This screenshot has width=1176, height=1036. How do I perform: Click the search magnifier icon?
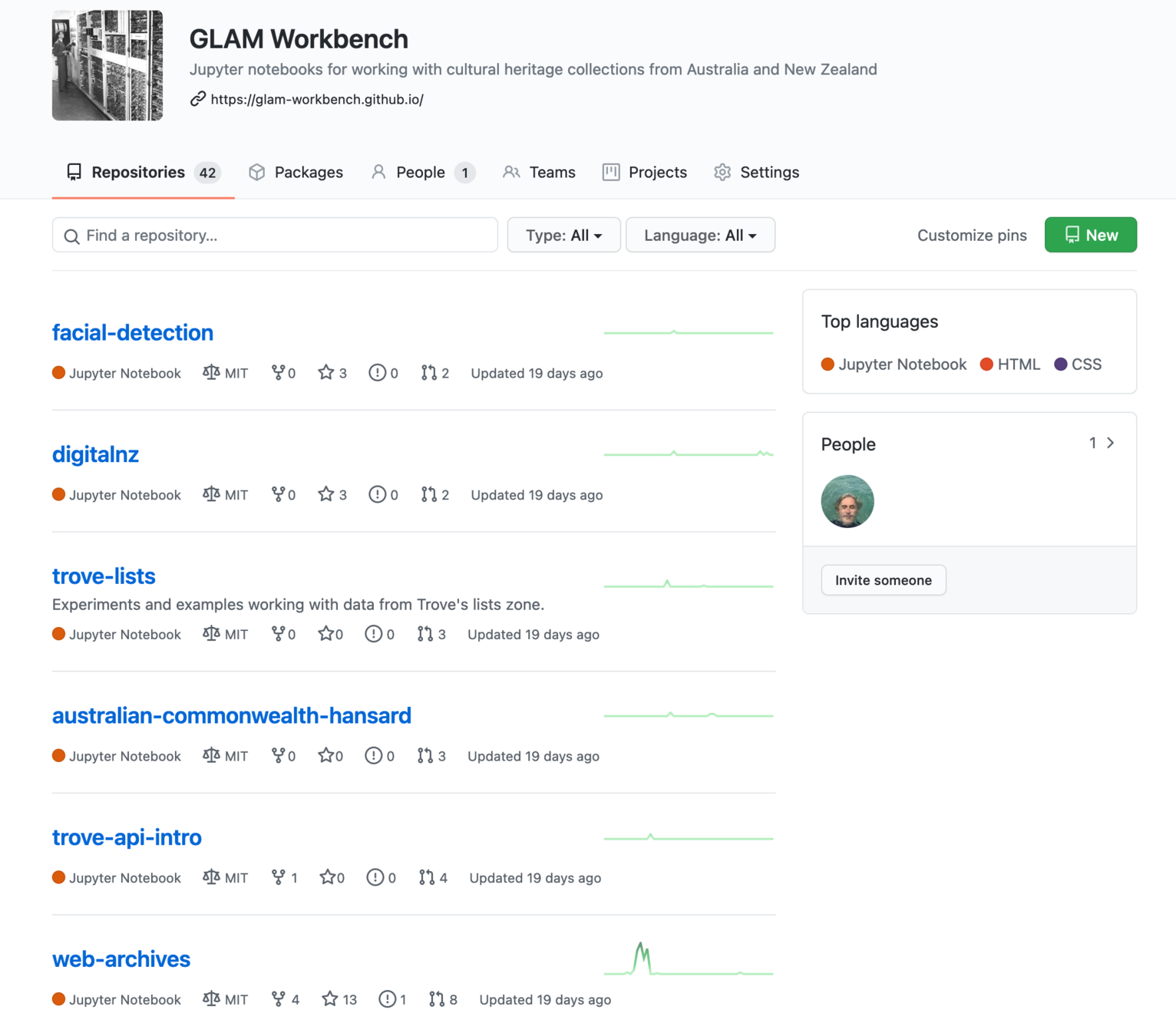[71, 236]
